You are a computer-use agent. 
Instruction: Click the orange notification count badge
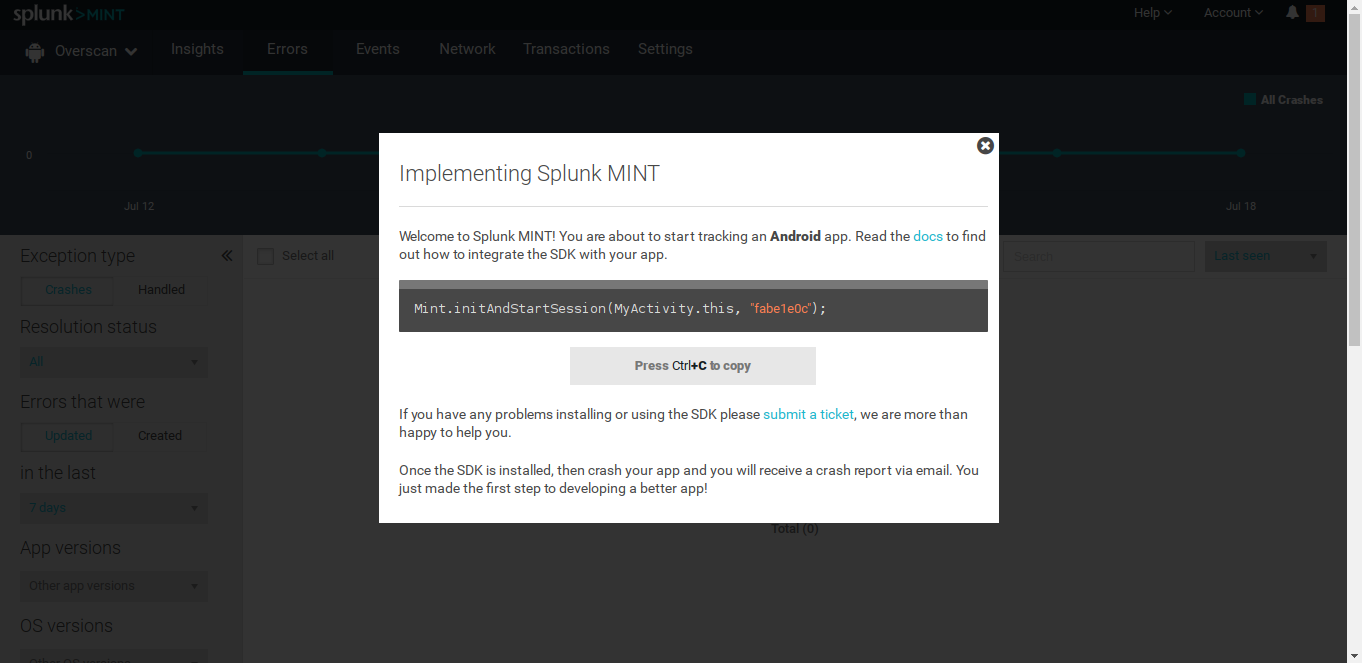[x=1315, y=13]
